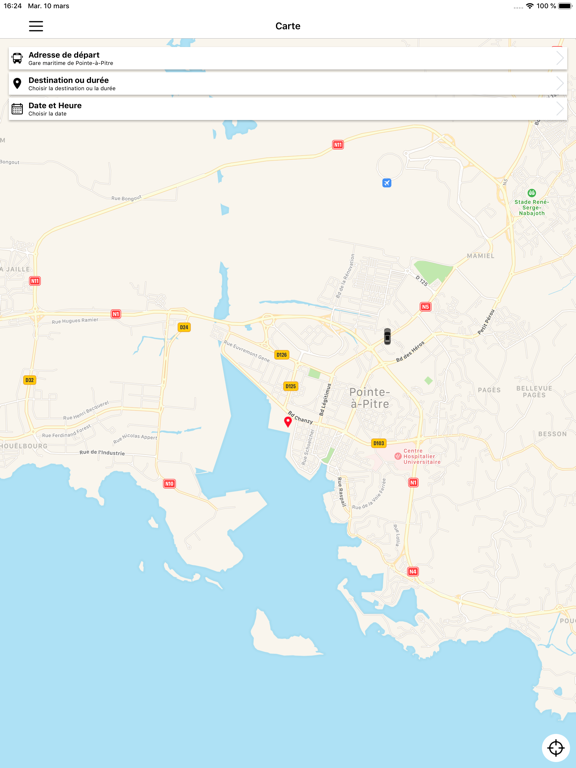Tap the D126 road shield
This screenshot has width=576, height=768.
(281, 355)
